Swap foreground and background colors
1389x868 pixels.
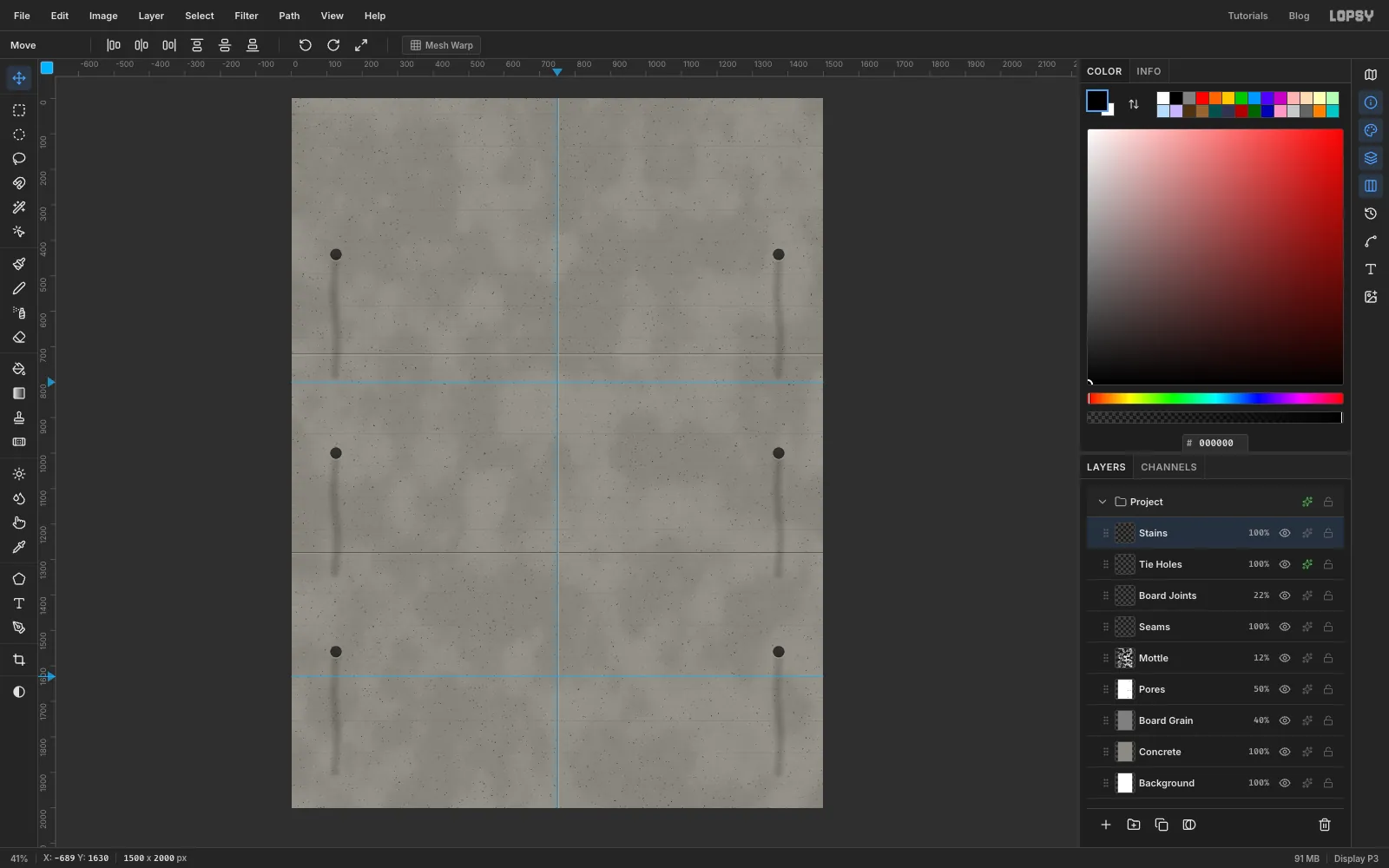1134,104
